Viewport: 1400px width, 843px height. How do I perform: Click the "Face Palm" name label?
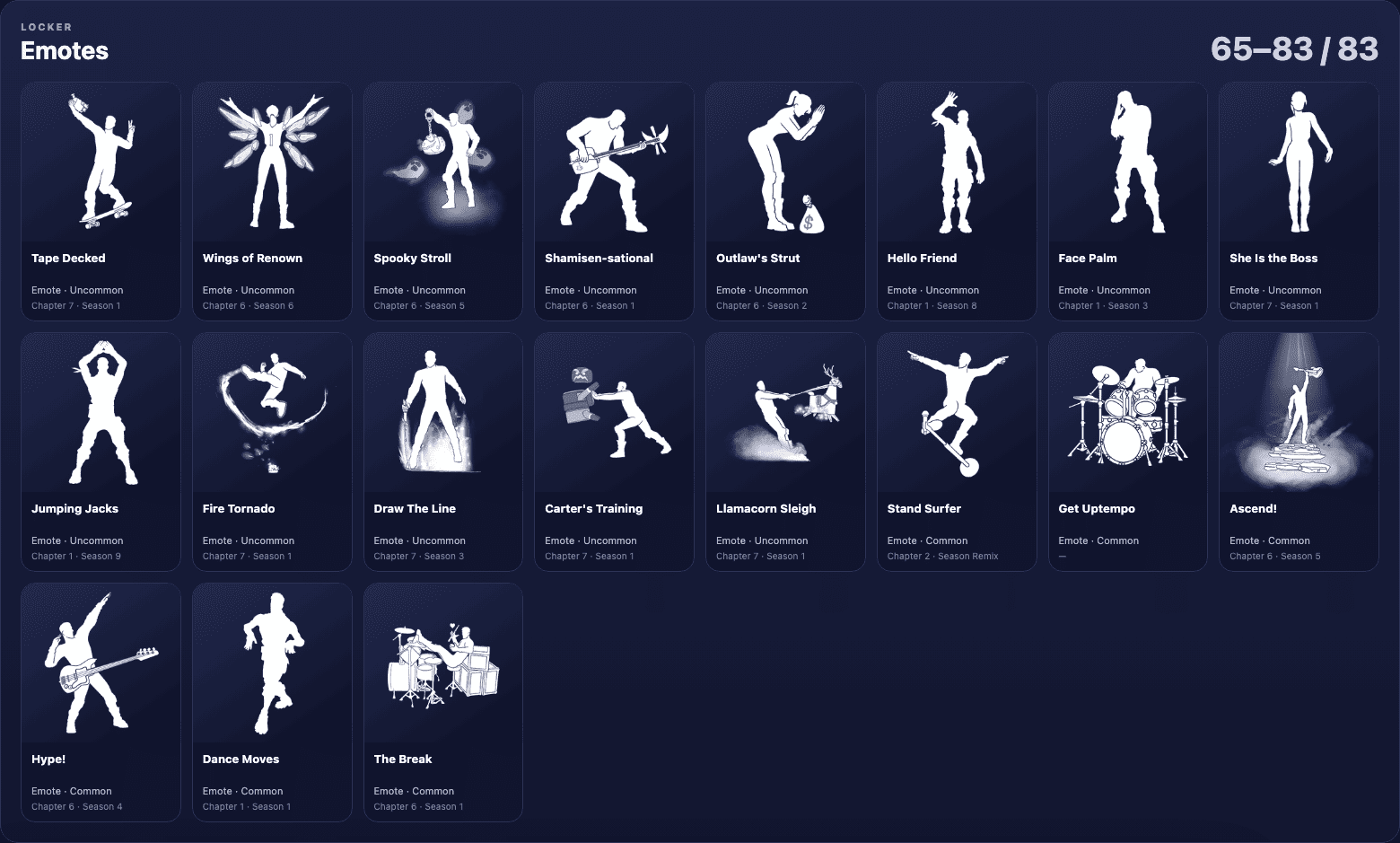(1088, 259)
